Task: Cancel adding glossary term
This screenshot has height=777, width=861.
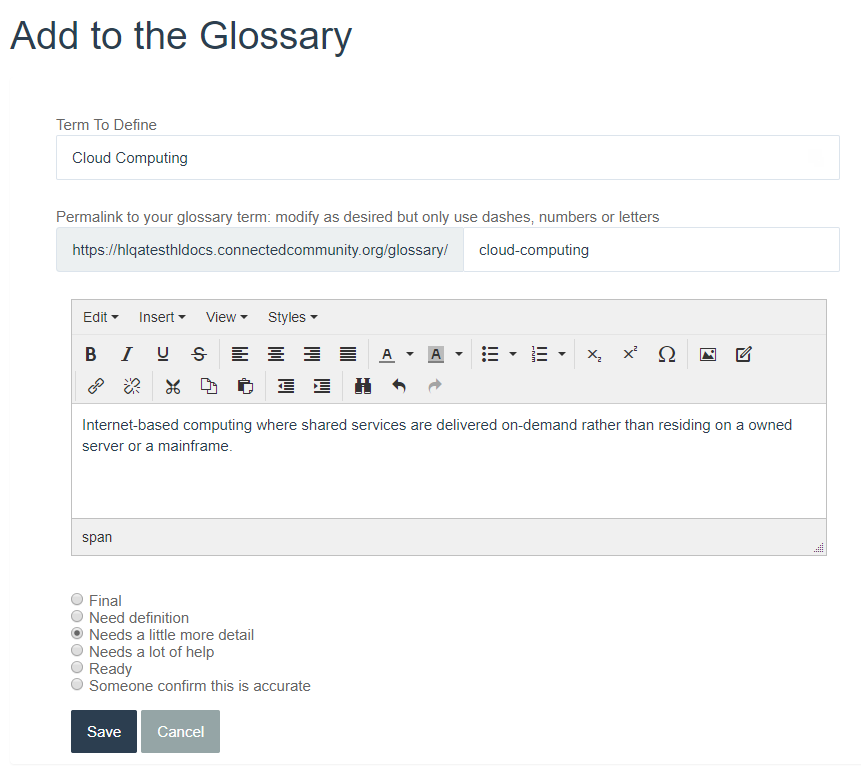Action: coord(180,731)
